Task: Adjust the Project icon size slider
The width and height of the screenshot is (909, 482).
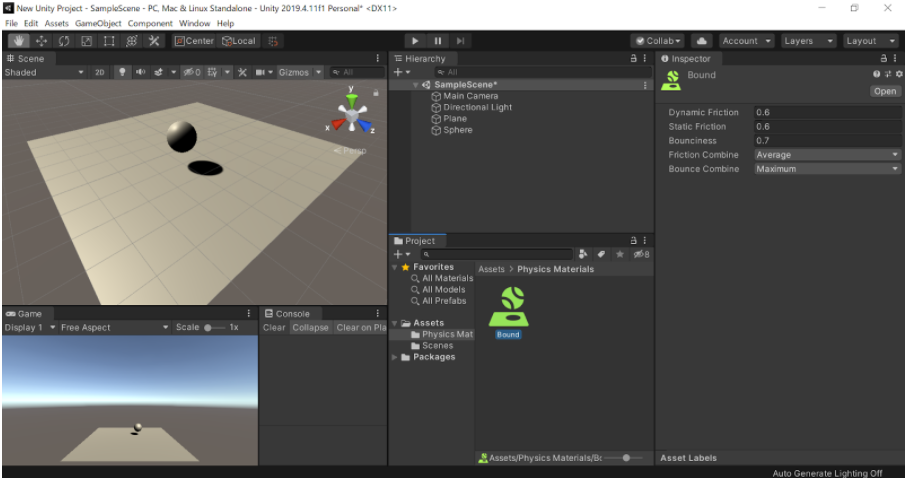Action: point(624,458)
